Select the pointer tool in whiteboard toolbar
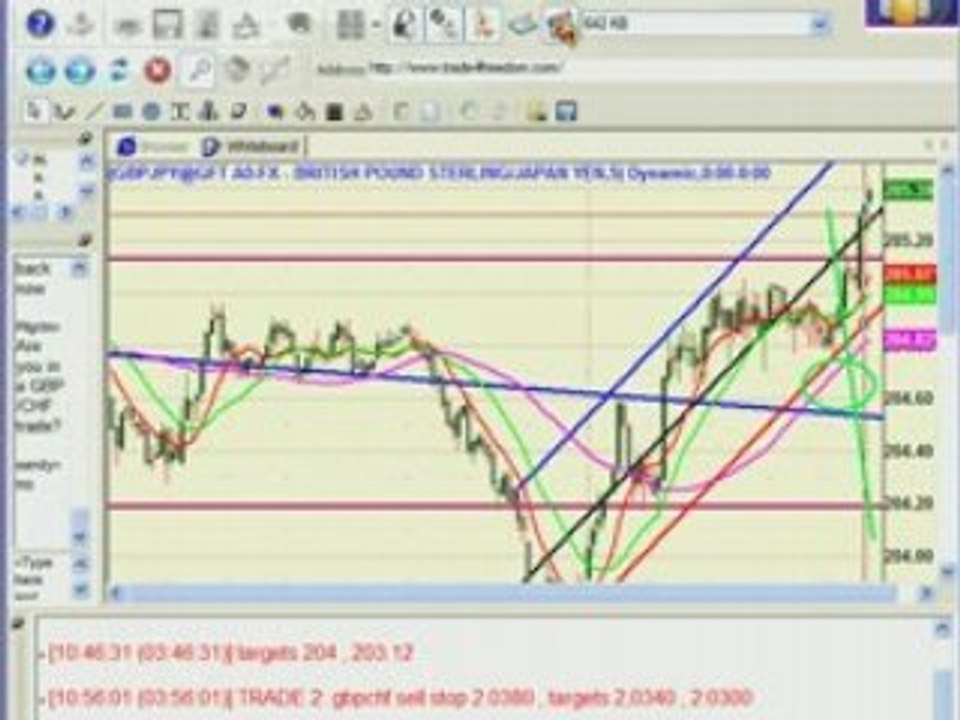 point(34,111)
